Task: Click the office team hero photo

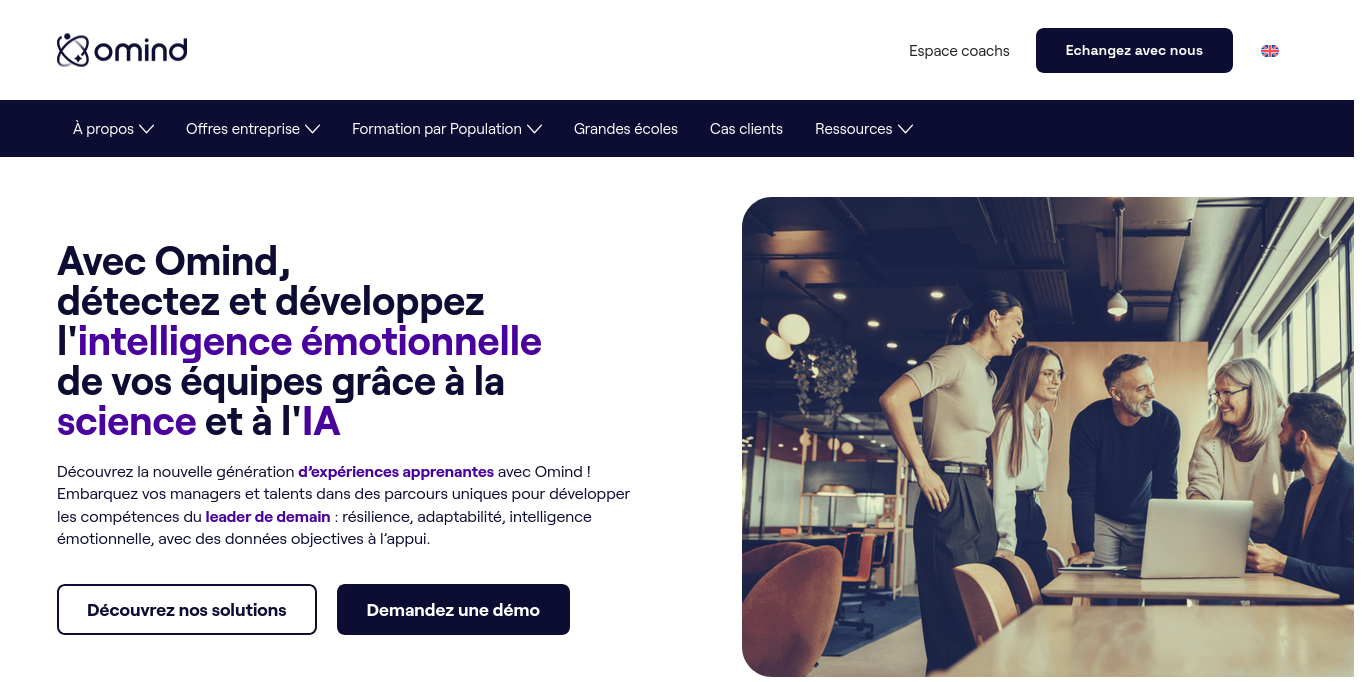Action: tap(1048, 437)
